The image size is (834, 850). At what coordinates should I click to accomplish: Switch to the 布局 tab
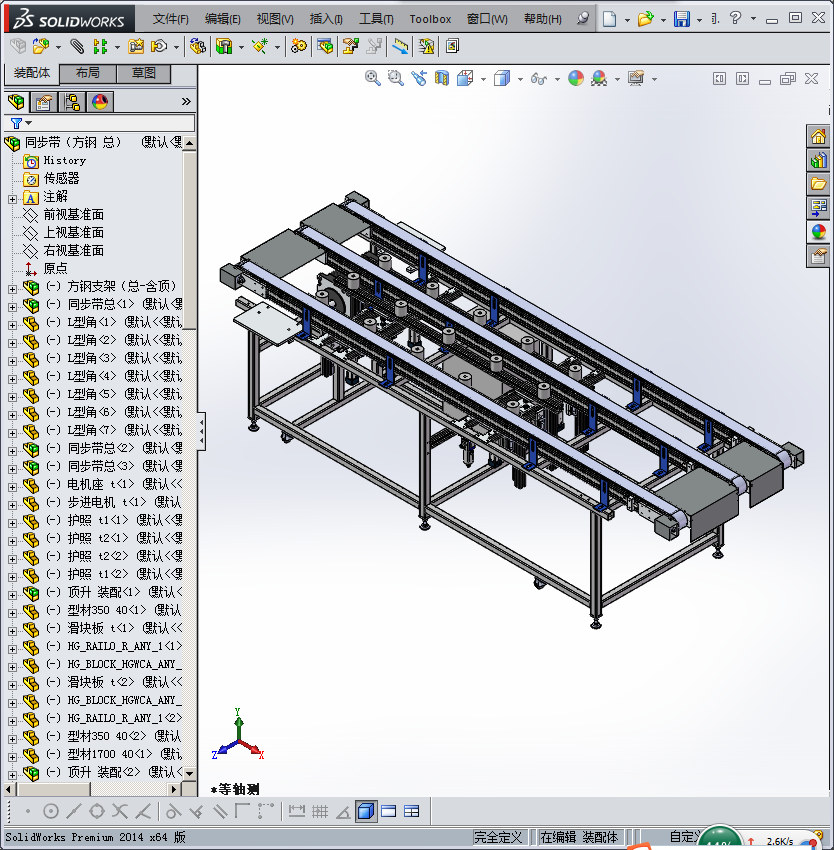[87, 73]
